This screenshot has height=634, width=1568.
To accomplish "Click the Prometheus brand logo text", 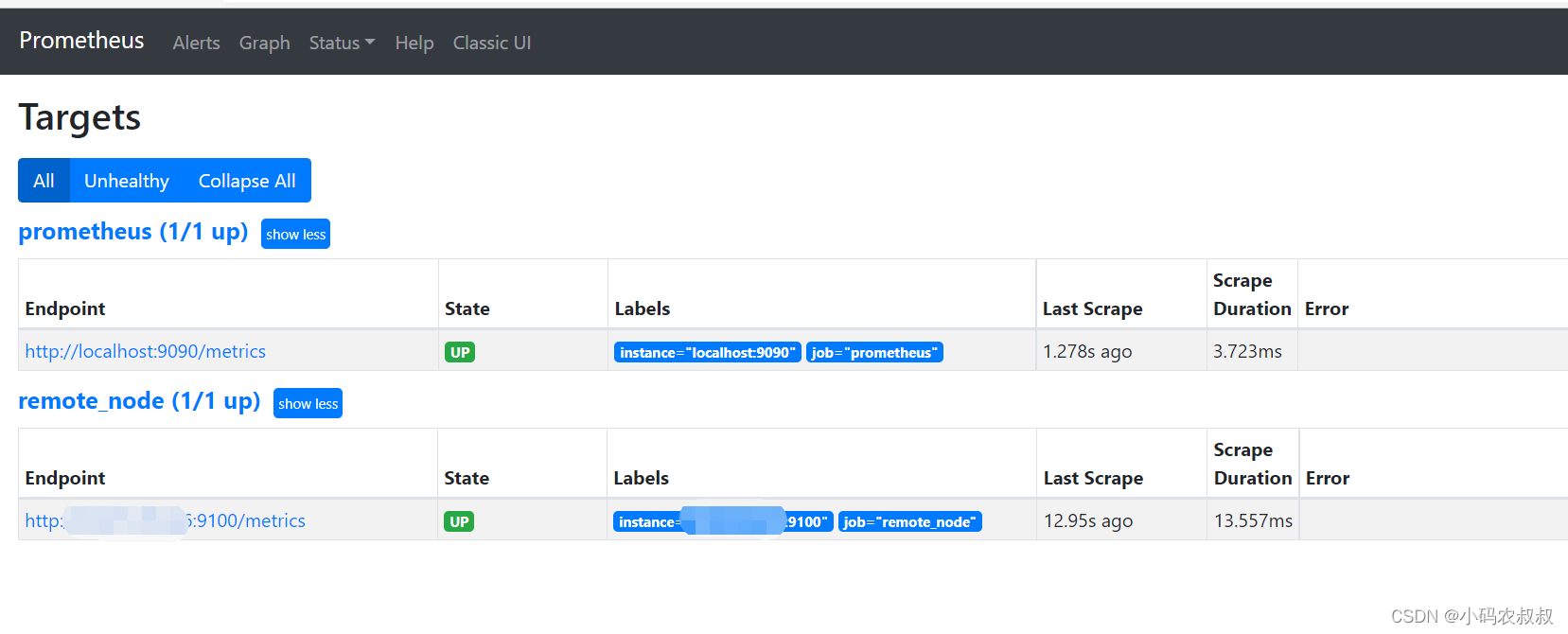I will click(81, 41).
